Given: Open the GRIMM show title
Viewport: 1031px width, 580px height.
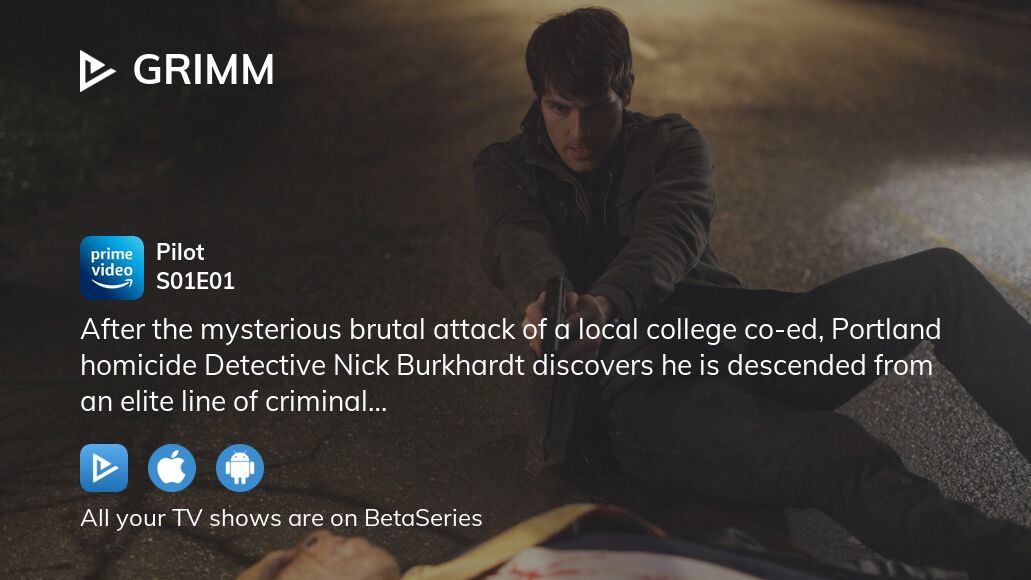Looking at the screenshot, I should 204,70.
